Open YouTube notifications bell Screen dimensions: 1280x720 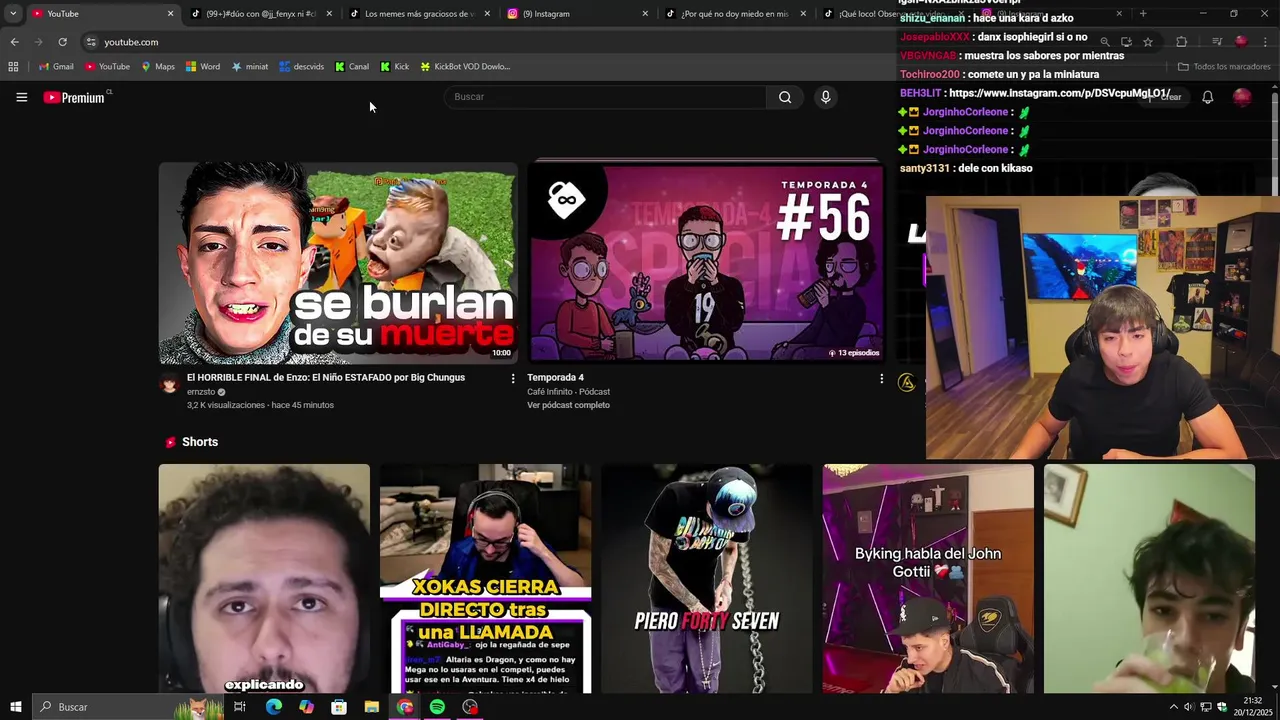1207,97
